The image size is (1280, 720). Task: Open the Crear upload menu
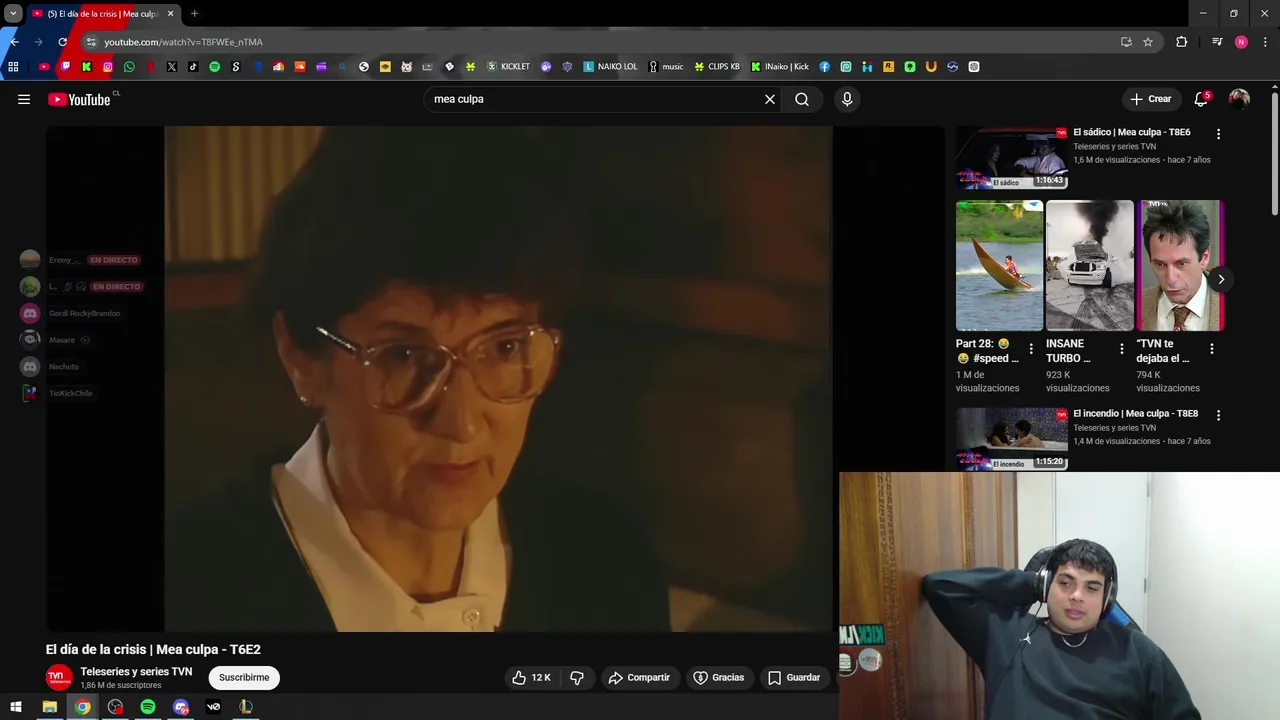(x=1150, y=99)
